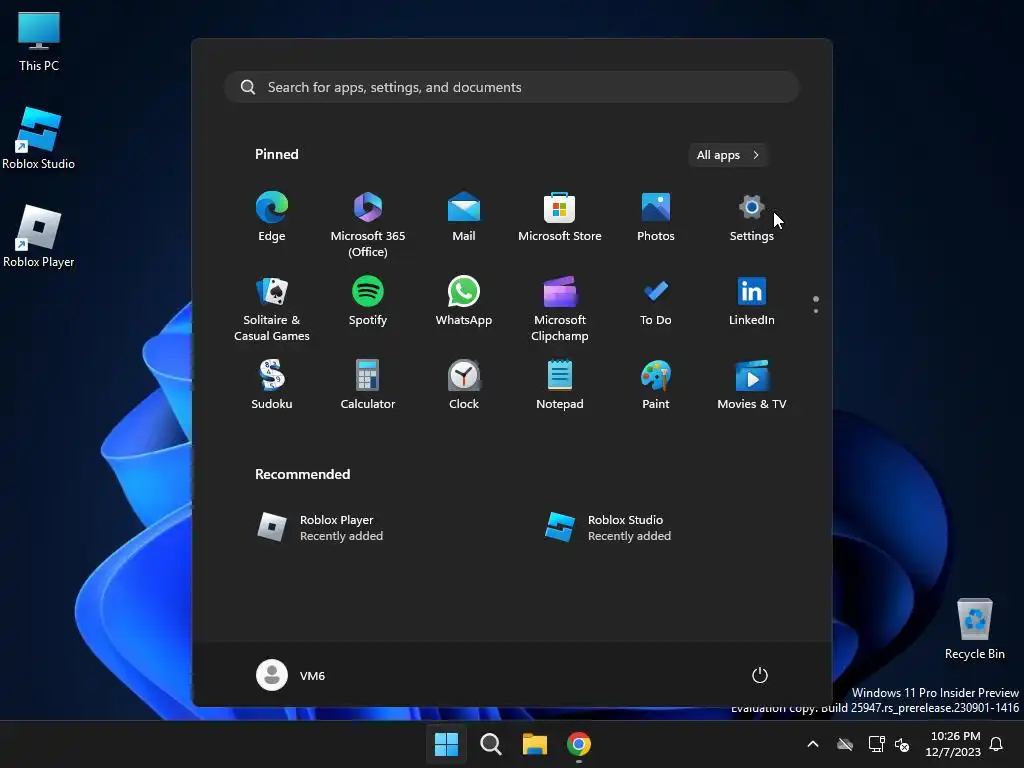
Task: Open LinkedIn
Action: (752, 302)
